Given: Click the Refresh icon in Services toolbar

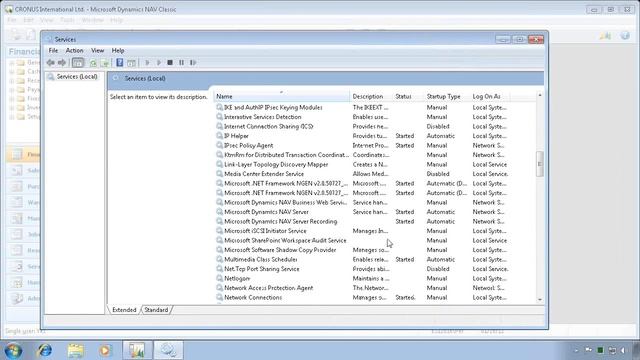Looking at the screenshot, I should pos(93,63).
